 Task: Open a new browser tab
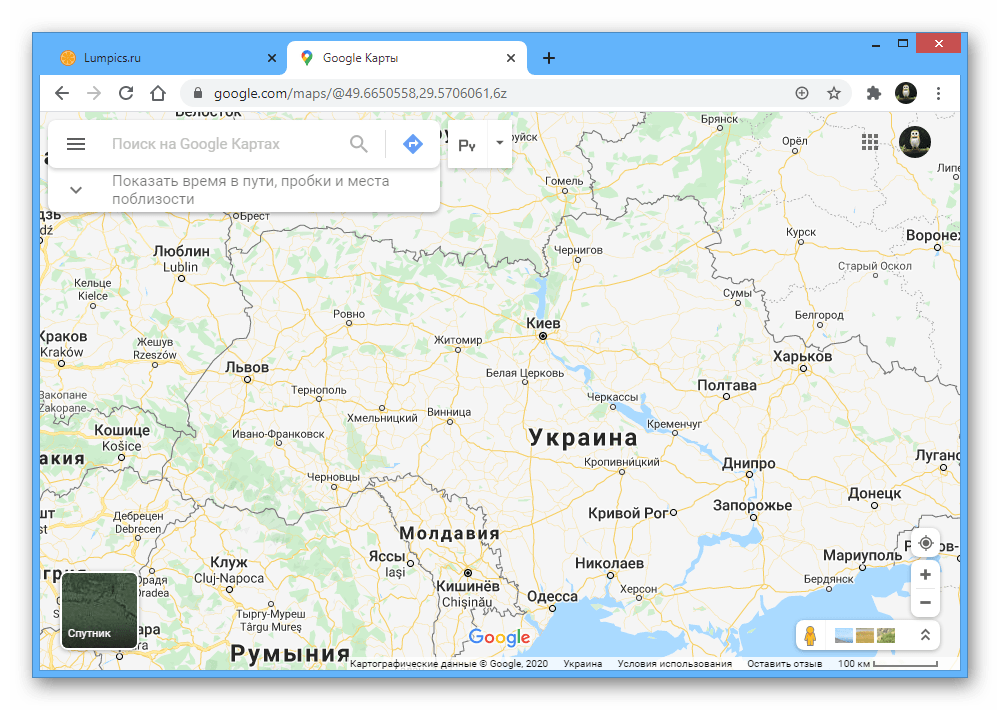point(548,58)
